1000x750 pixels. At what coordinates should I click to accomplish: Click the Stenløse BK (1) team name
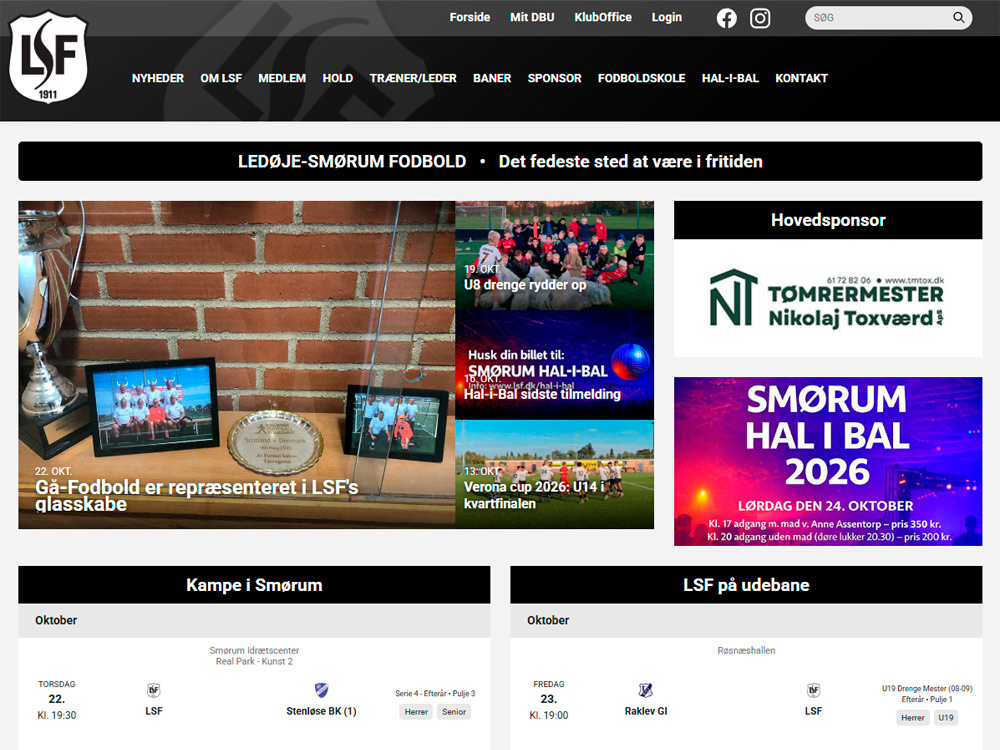(x=321, y=711)
